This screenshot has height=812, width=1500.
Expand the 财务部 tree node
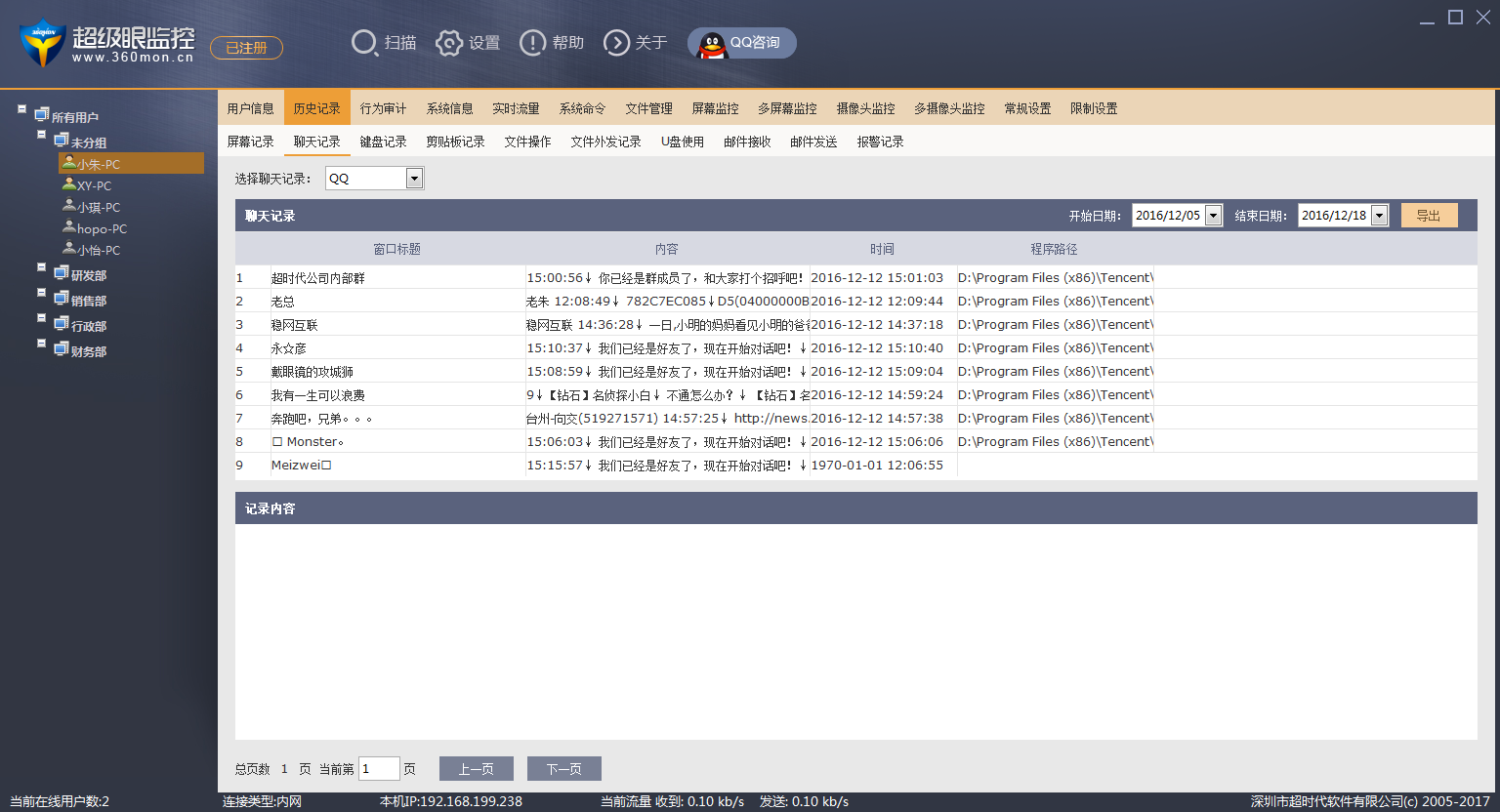(41, 344)
